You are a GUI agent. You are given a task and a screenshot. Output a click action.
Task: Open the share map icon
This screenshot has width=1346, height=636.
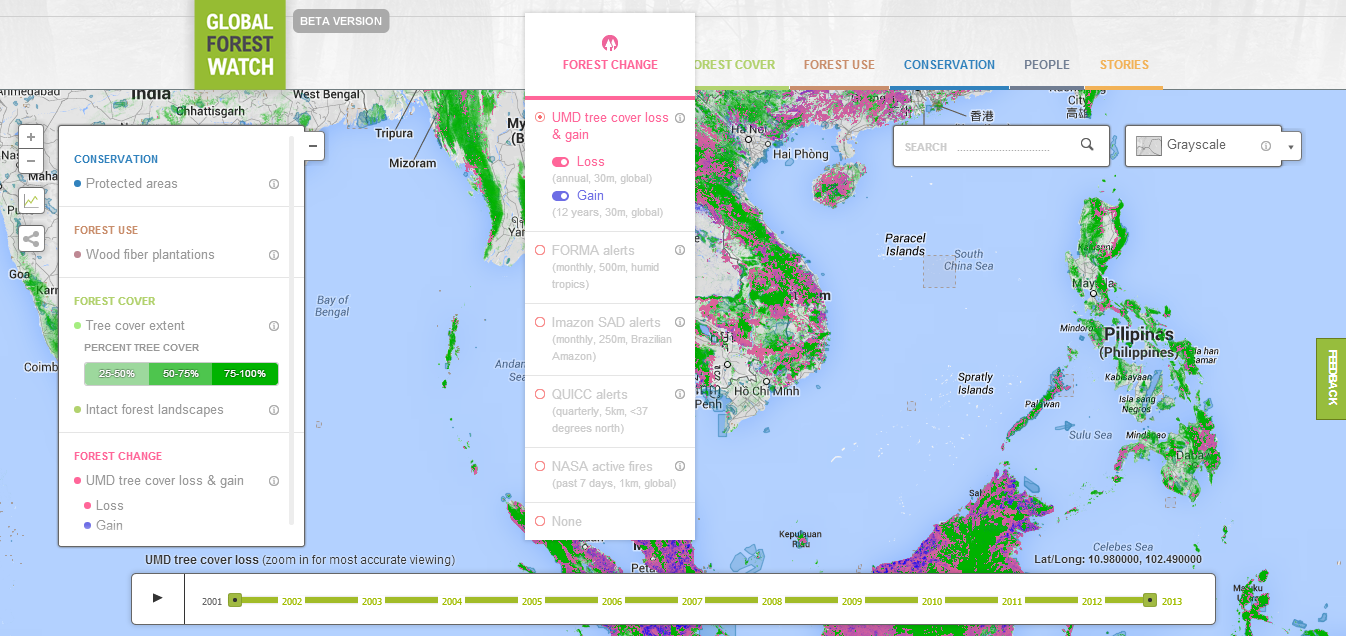click(31, 239)
